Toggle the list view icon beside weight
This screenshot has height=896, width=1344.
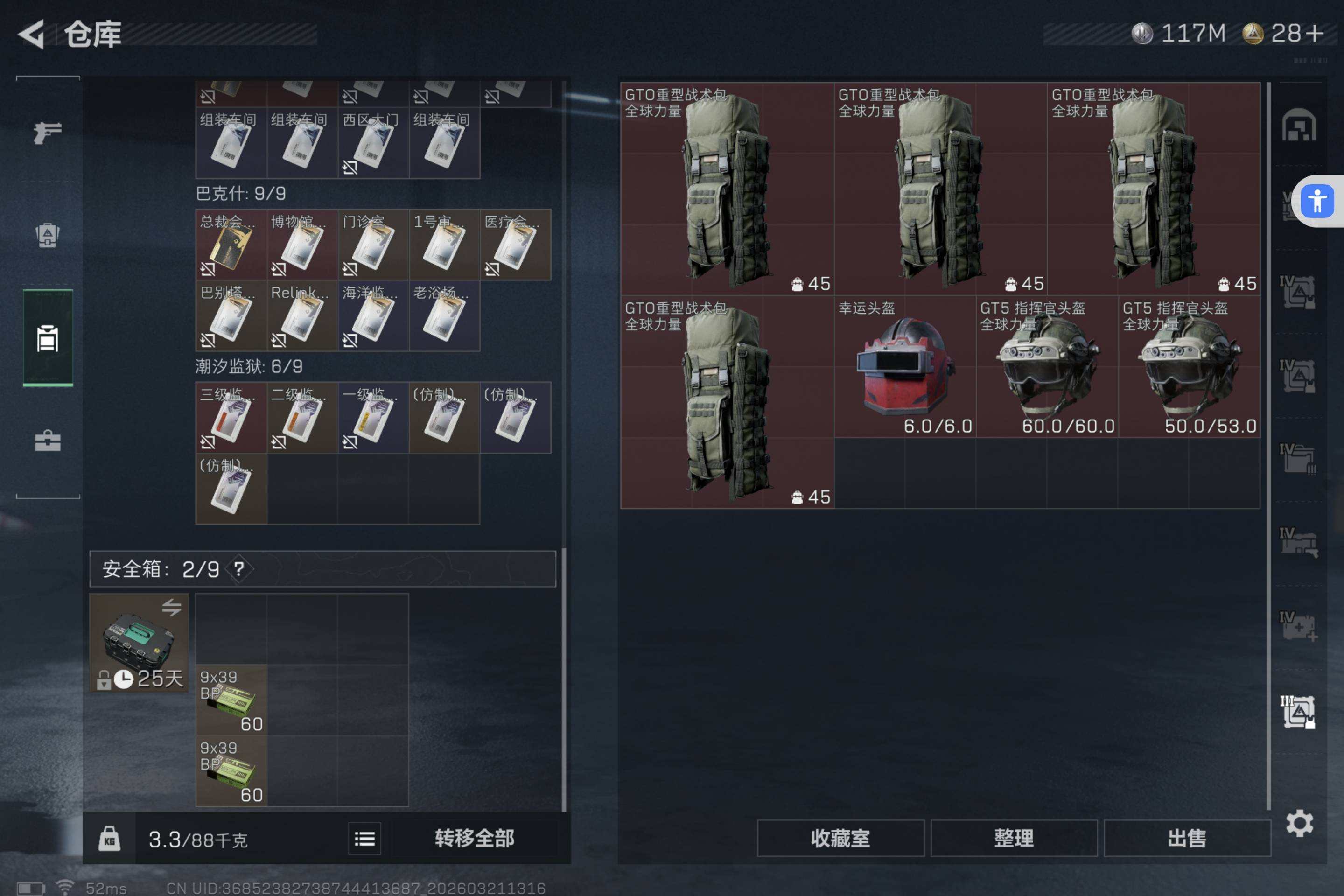[x=364, y=839]
